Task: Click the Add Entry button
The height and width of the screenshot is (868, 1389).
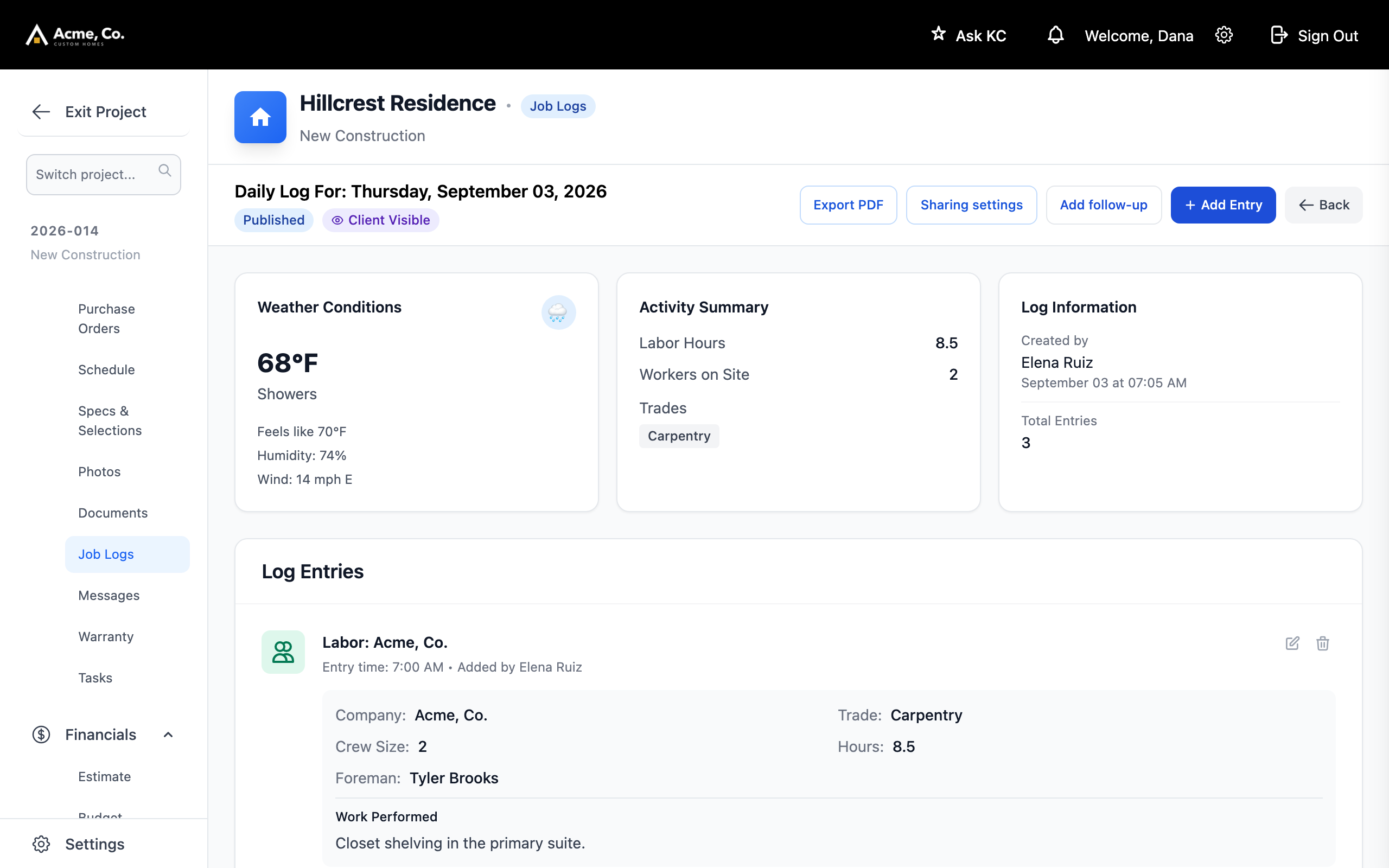Action: click(1223, 205)
